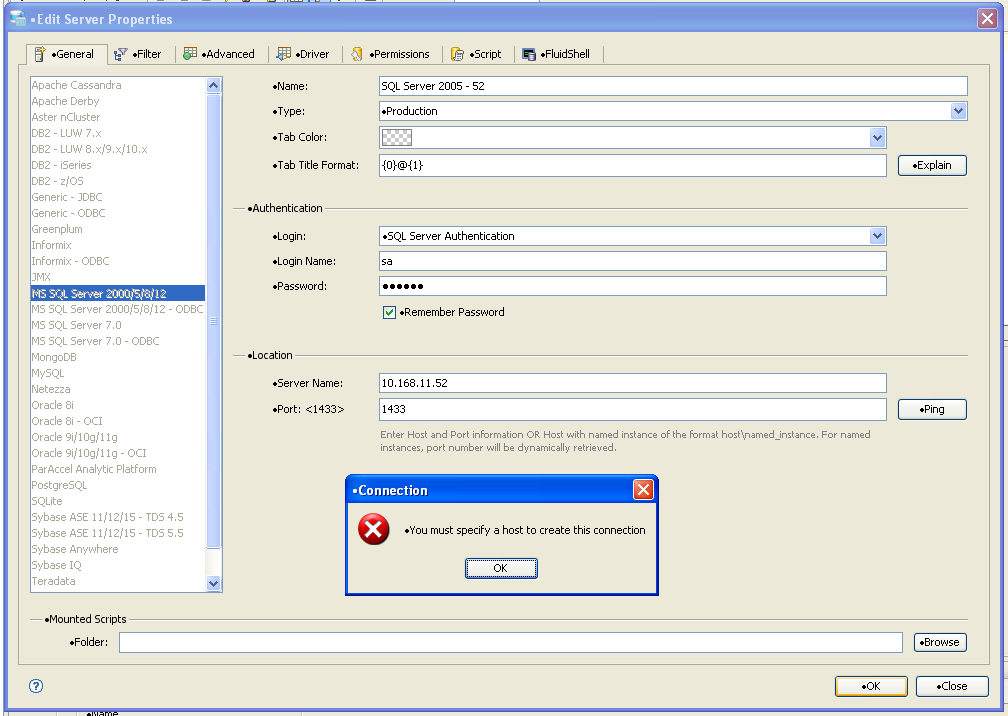Click the Port field

(633, 409)
